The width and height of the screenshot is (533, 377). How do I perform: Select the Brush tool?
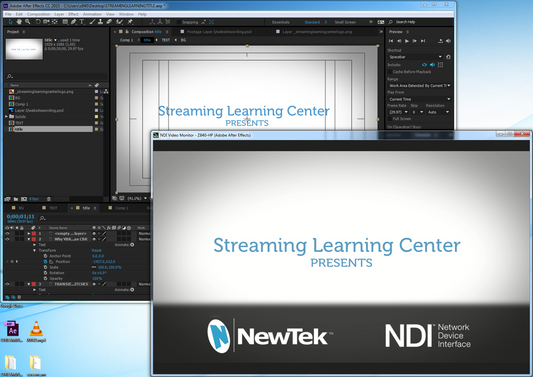[92, 22]
